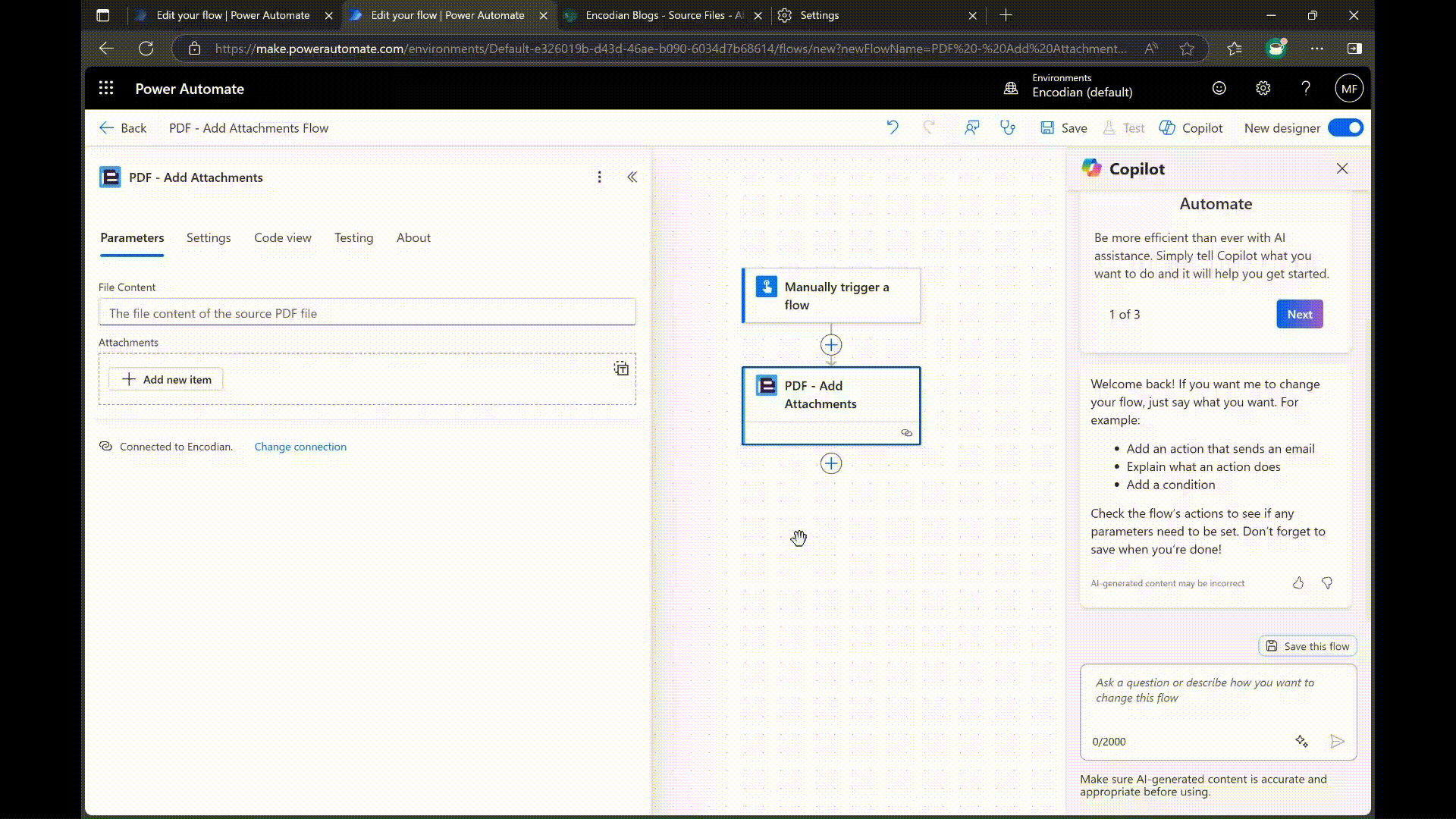Open action's three-dot more options menu
1456x819 pixels.
(x=599, y=177)
